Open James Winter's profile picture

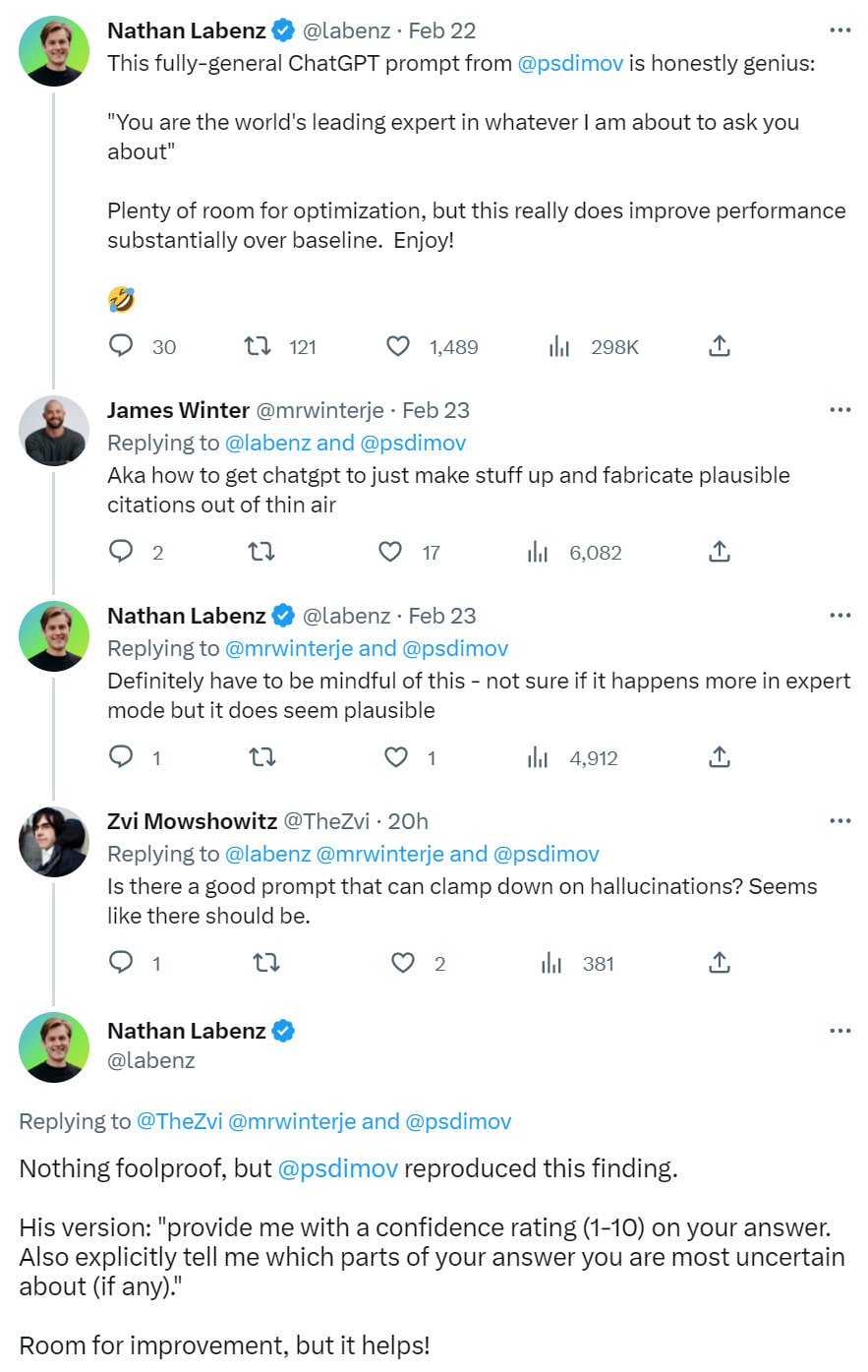54,431
